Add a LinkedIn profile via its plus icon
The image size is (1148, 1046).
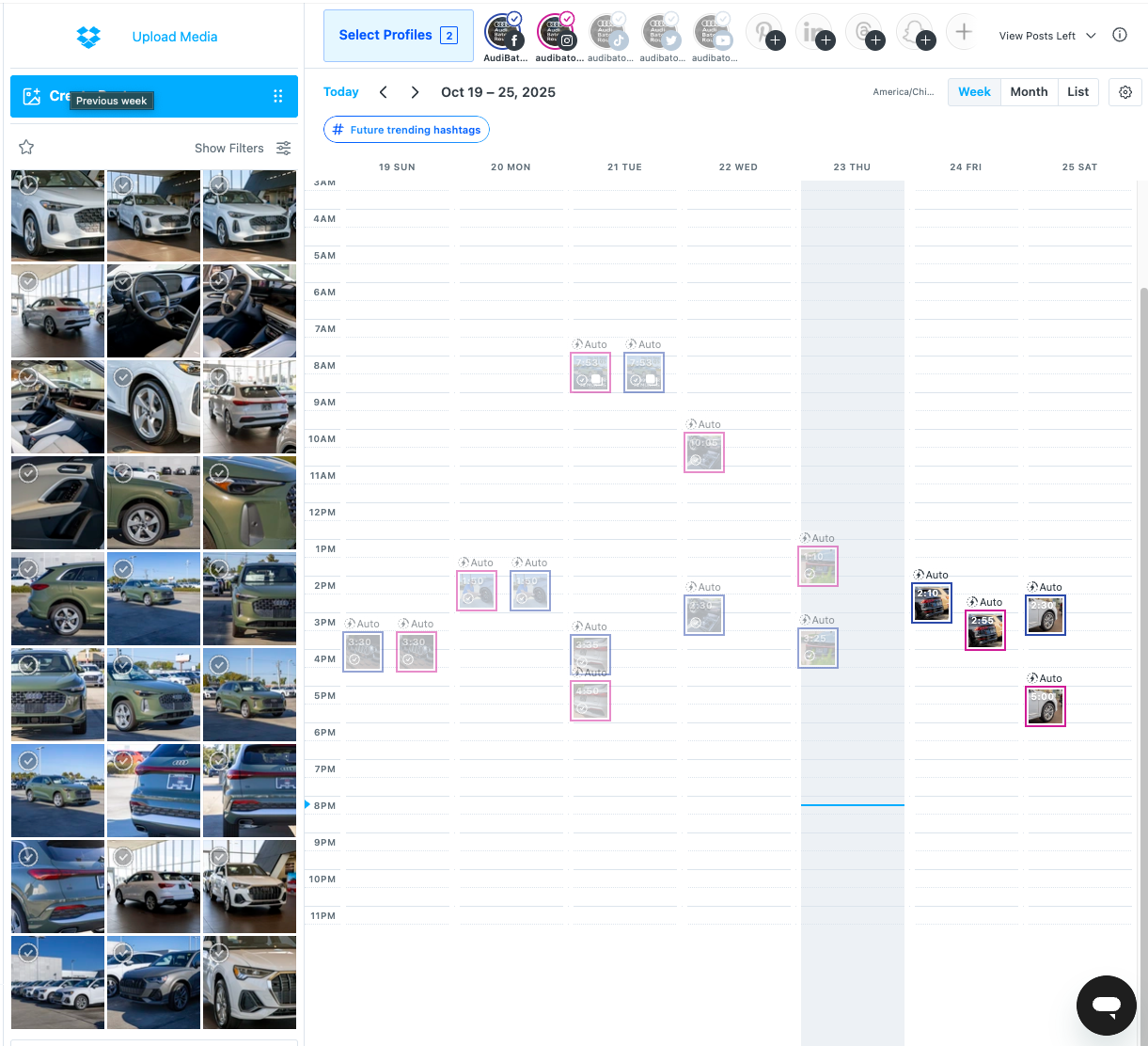(826, 40)
